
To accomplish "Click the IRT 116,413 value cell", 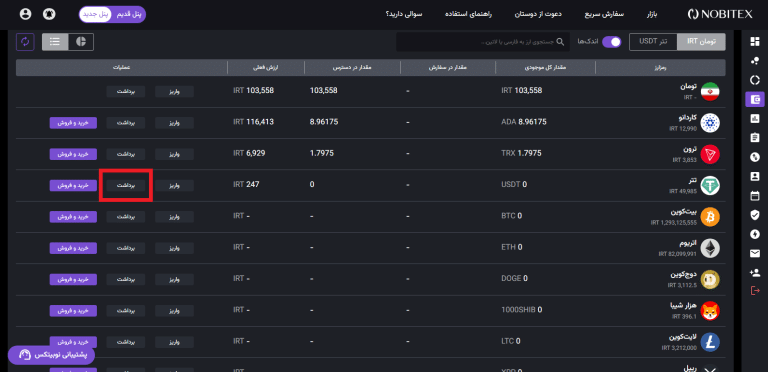I will tap(253, 122).
